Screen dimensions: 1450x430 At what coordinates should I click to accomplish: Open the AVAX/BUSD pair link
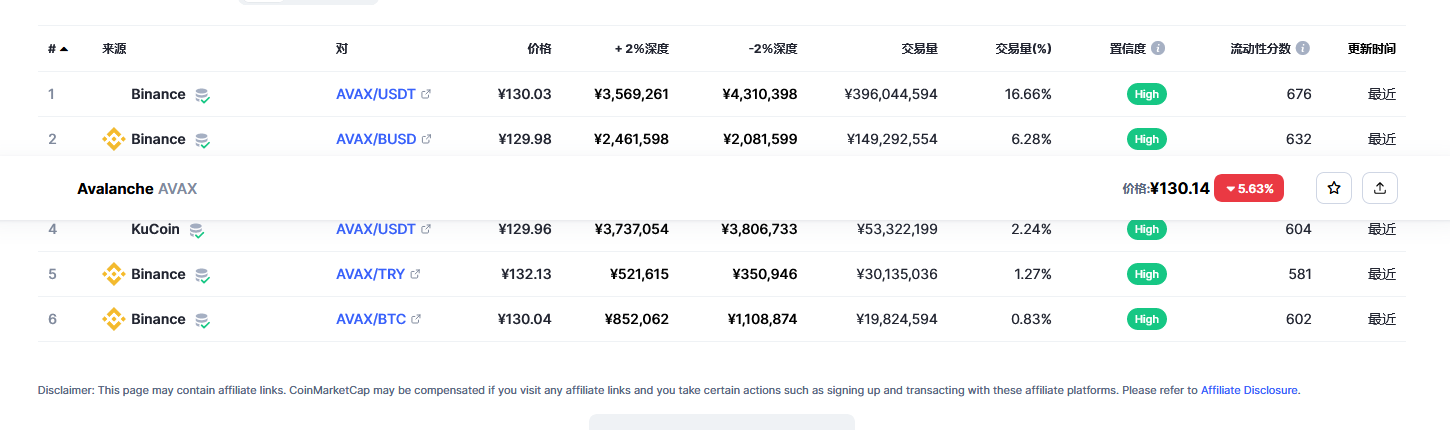tap(376, 139)
